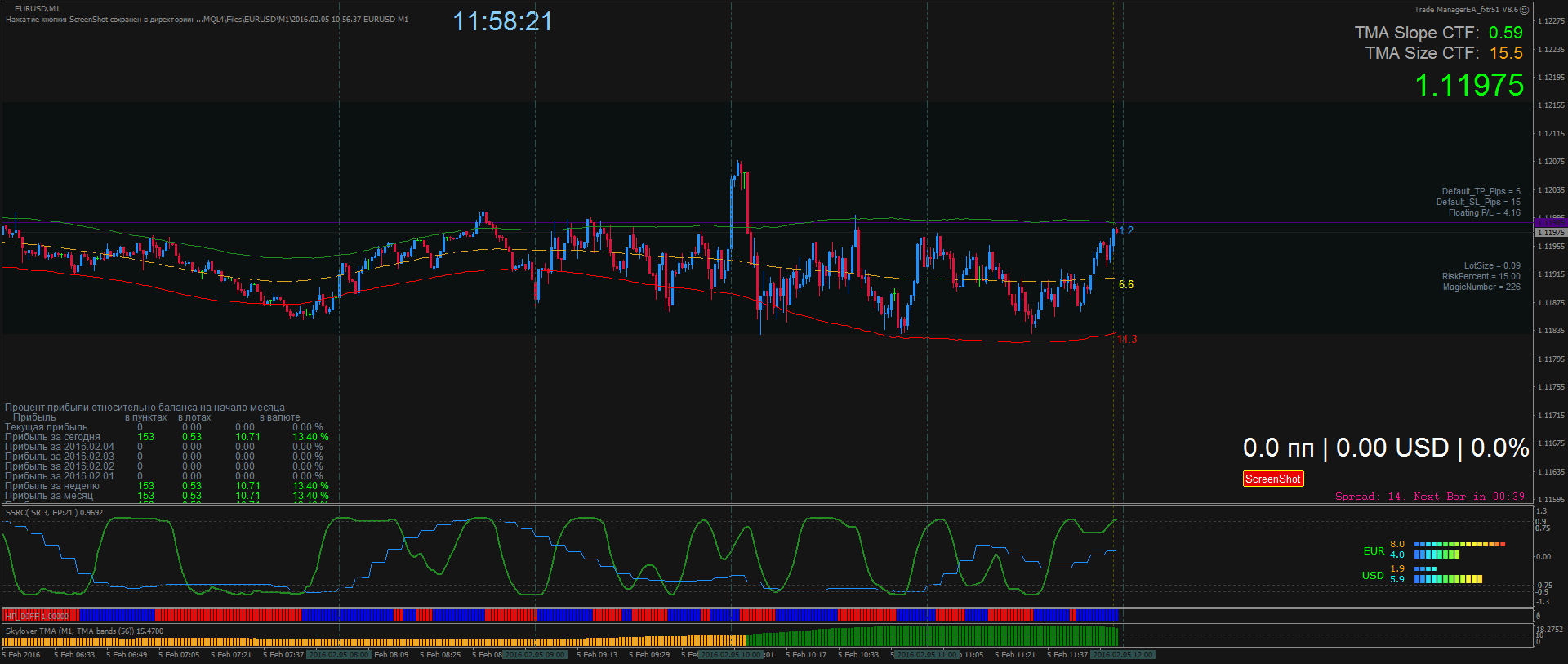Click the USD currency strength label
The height and width of the screenshot is (664, 1568).
1373,576
